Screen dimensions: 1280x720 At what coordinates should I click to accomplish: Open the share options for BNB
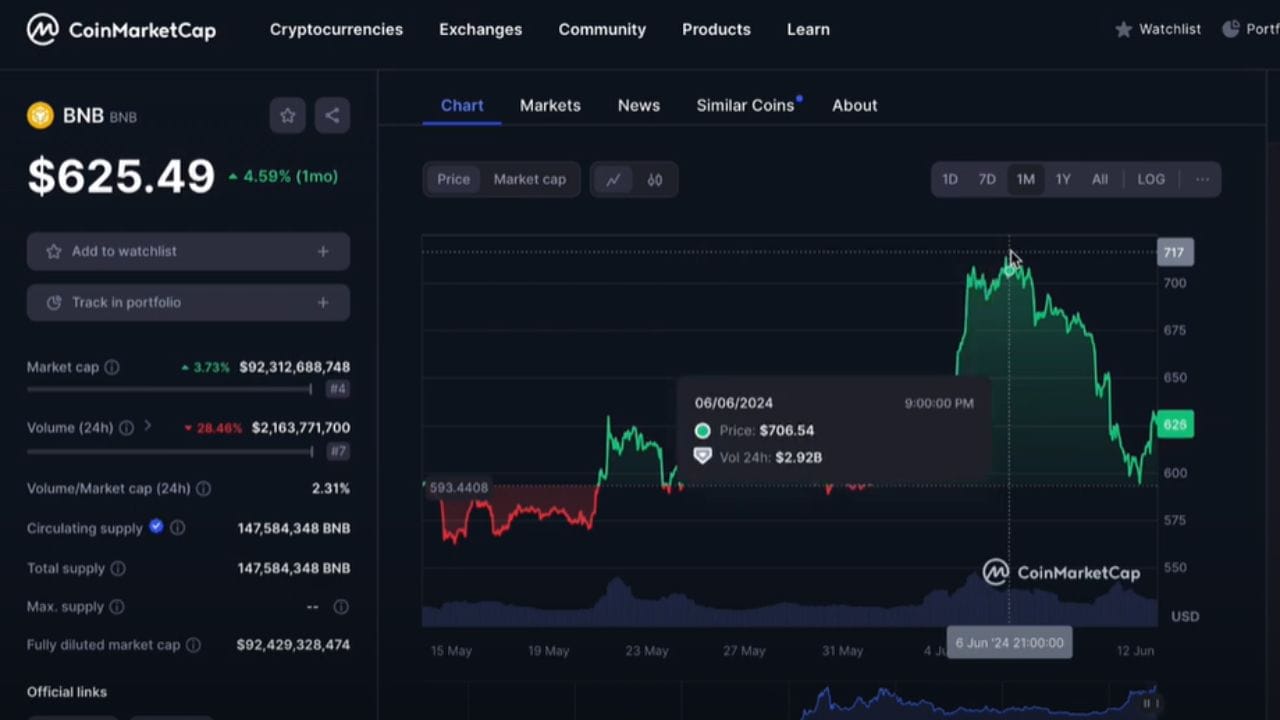tap(332, 115)
